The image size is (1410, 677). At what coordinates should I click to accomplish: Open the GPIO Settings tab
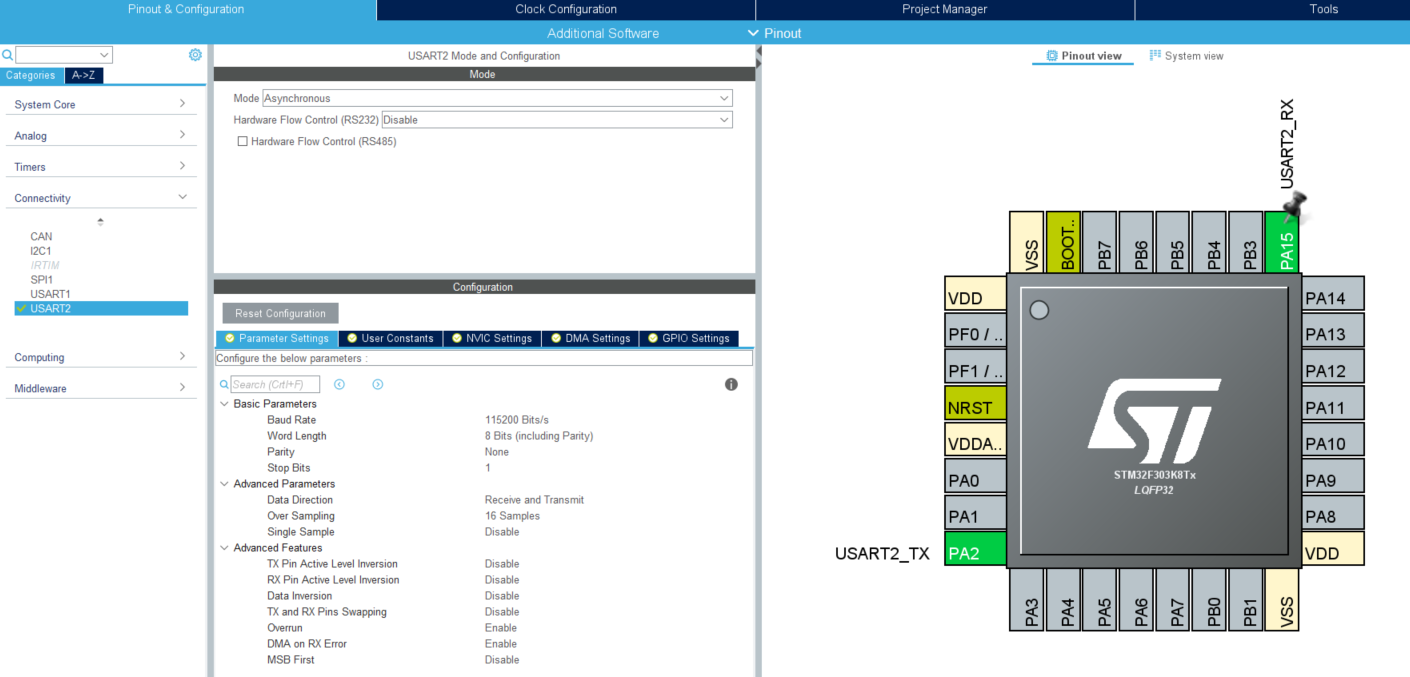click(688, 338)
